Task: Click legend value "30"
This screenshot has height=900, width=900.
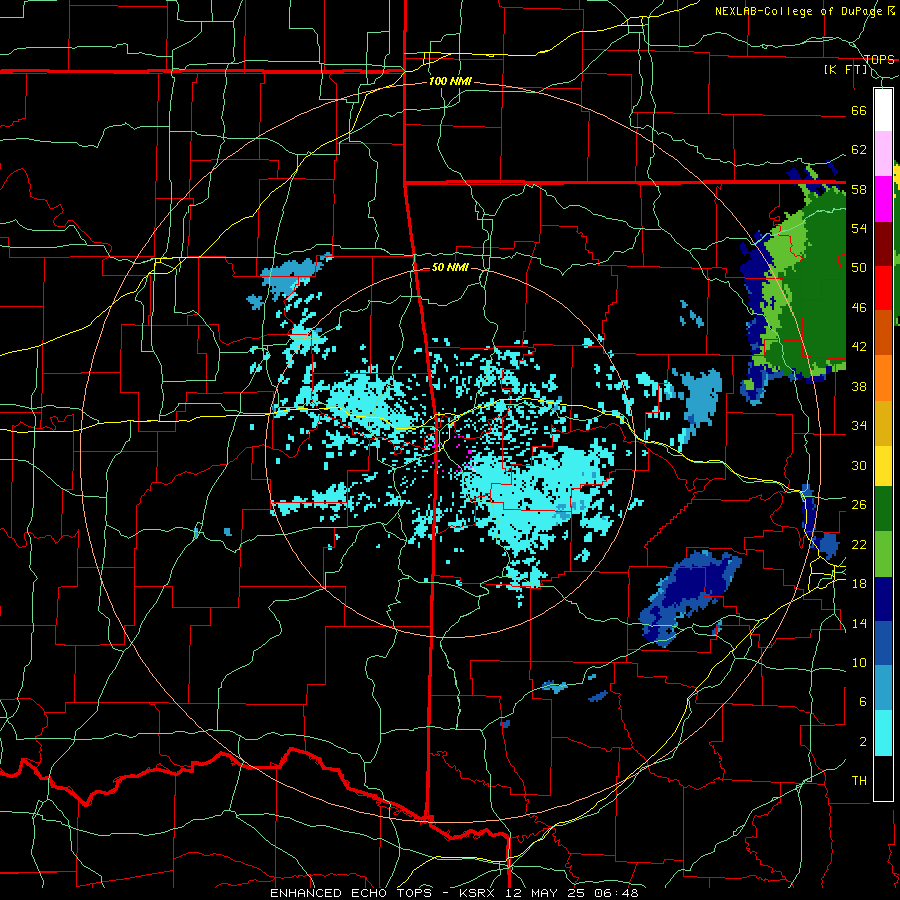Action: 859,465
